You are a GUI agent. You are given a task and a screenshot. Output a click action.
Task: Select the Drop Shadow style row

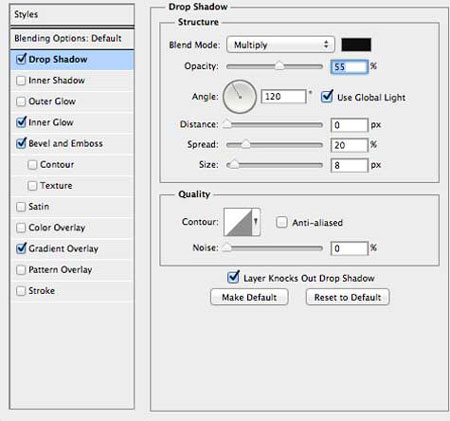click(72, 60)
